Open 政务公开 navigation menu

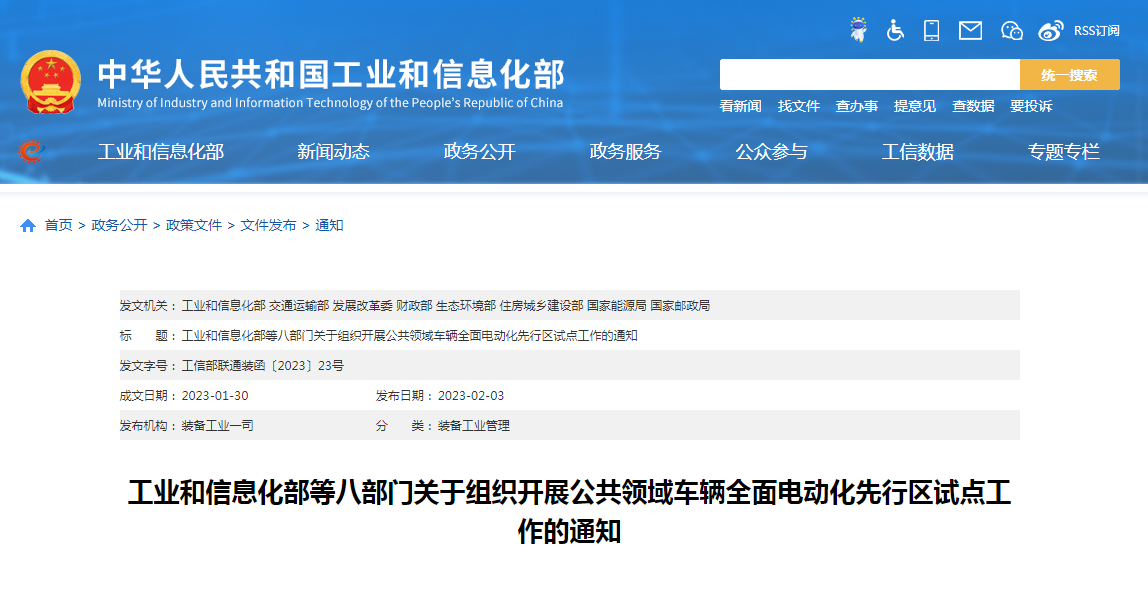coord(480,151)
